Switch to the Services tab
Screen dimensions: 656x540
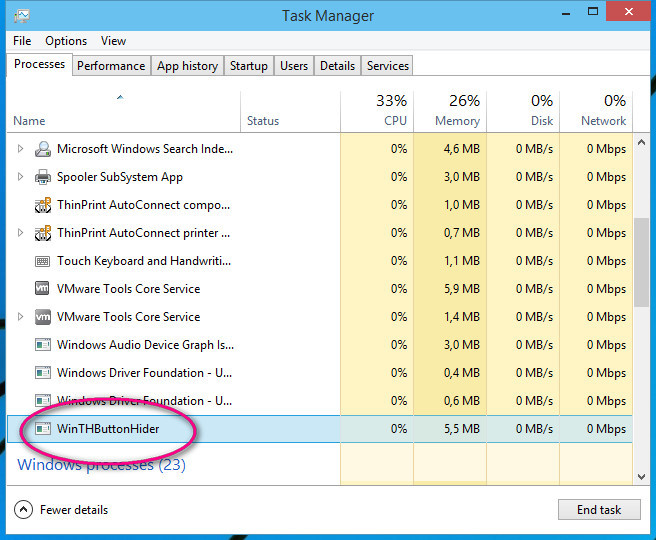click(x=387, y=66)
